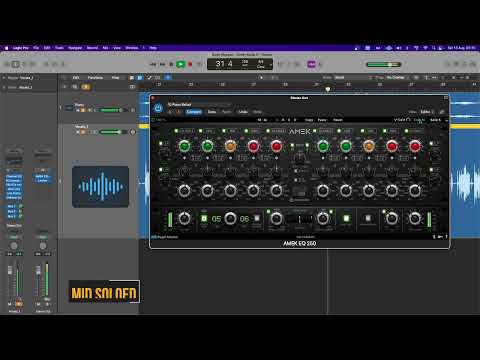Click the first channel strip pan knob
Viewport: 480px width, 360px height.
pos(14,246)
